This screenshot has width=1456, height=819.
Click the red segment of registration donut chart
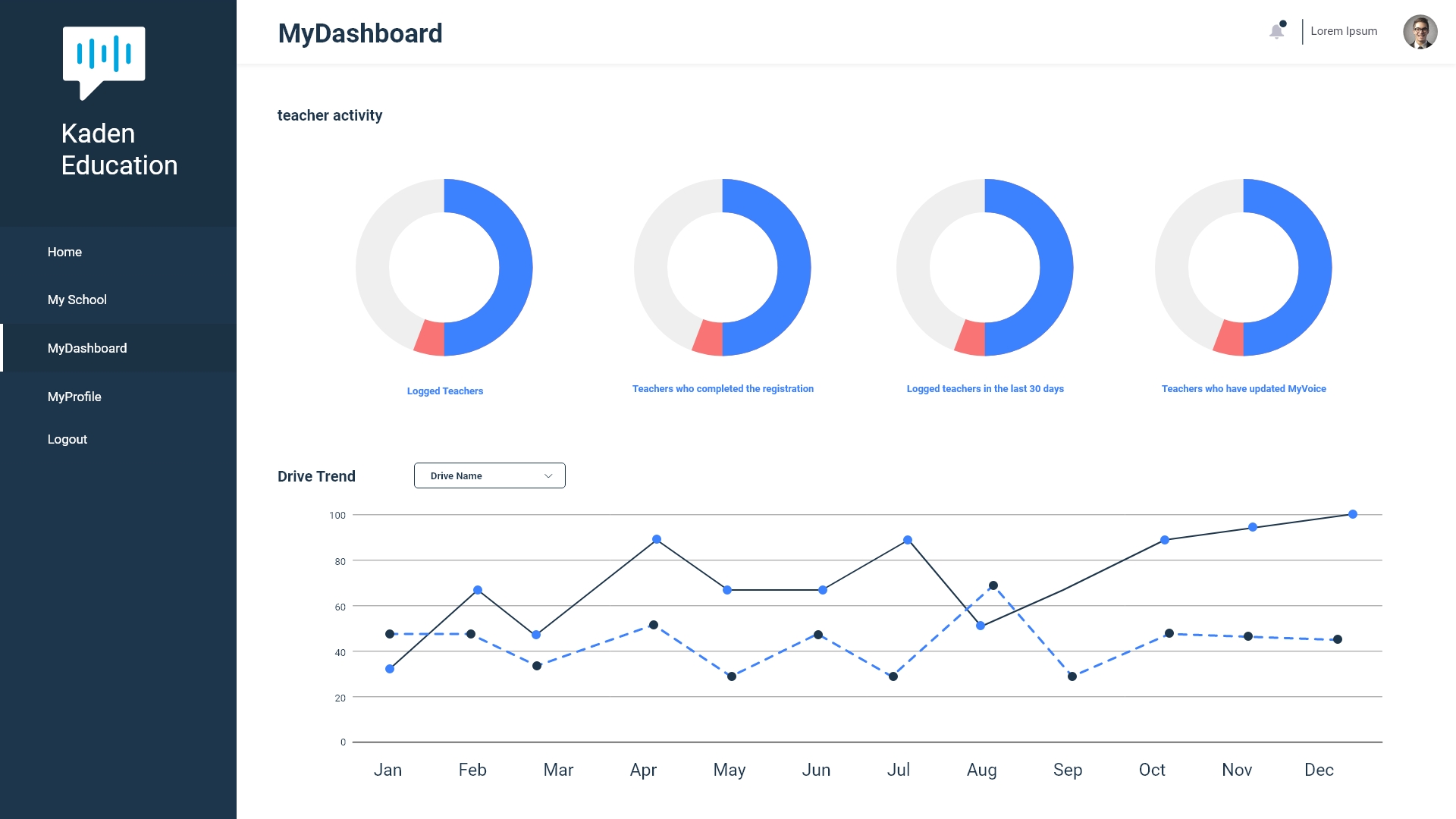point(709,338)
